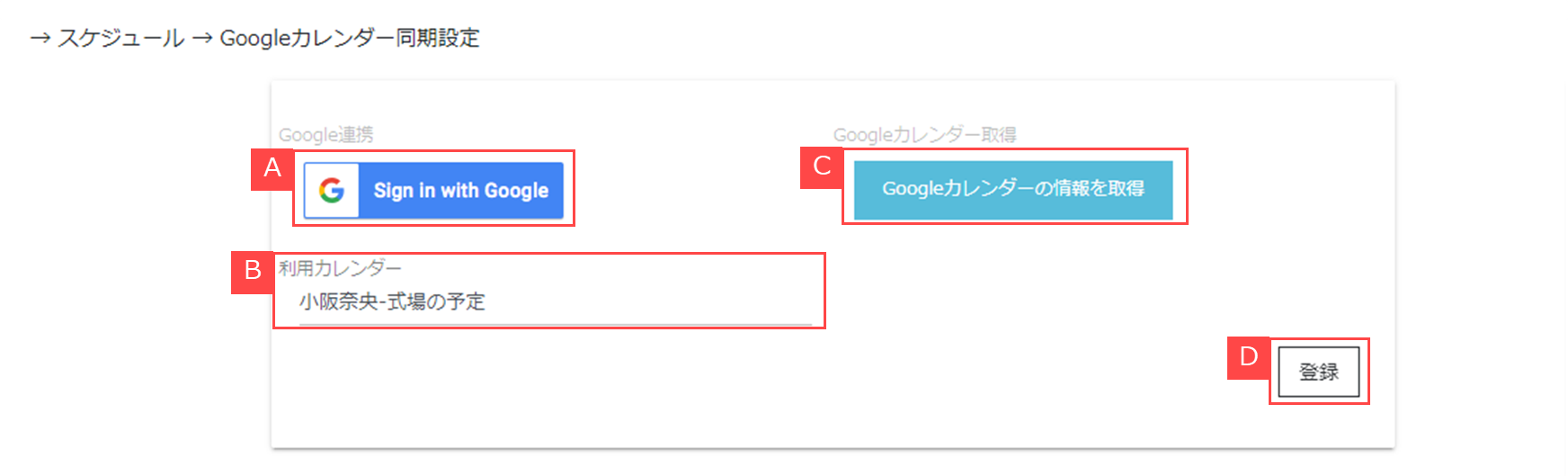The height and width of the screenshot is (476, 1568).
Task: Click the arrow before スケジュール breadcrumb
Action: [40, 38]
